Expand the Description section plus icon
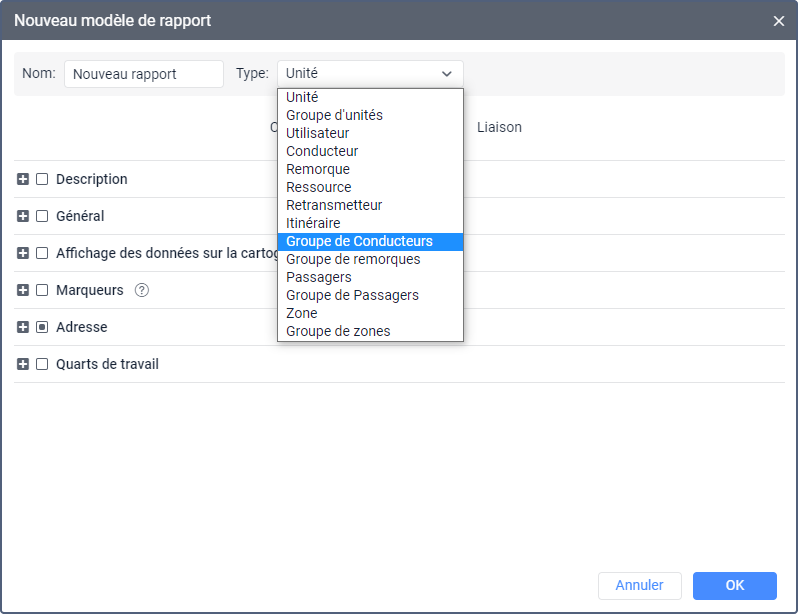 [23, 179]
